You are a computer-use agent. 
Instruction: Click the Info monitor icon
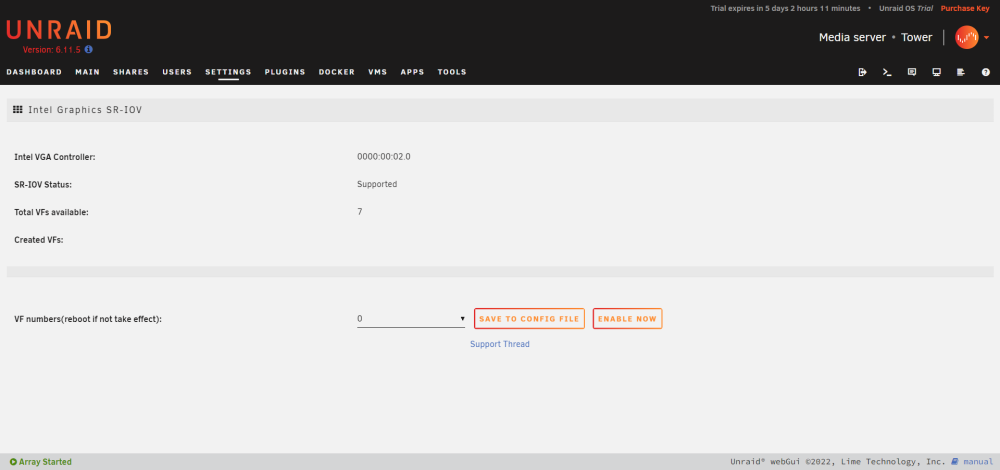click(x=936, y=72)
